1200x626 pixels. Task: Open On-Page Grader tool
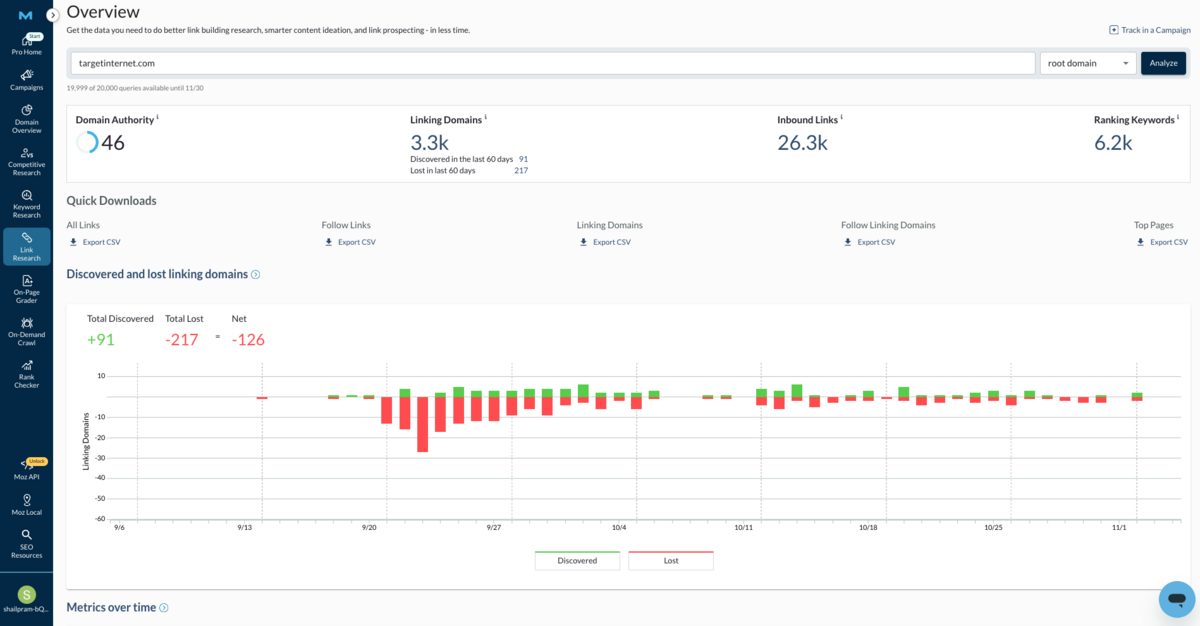pos(26,289)
